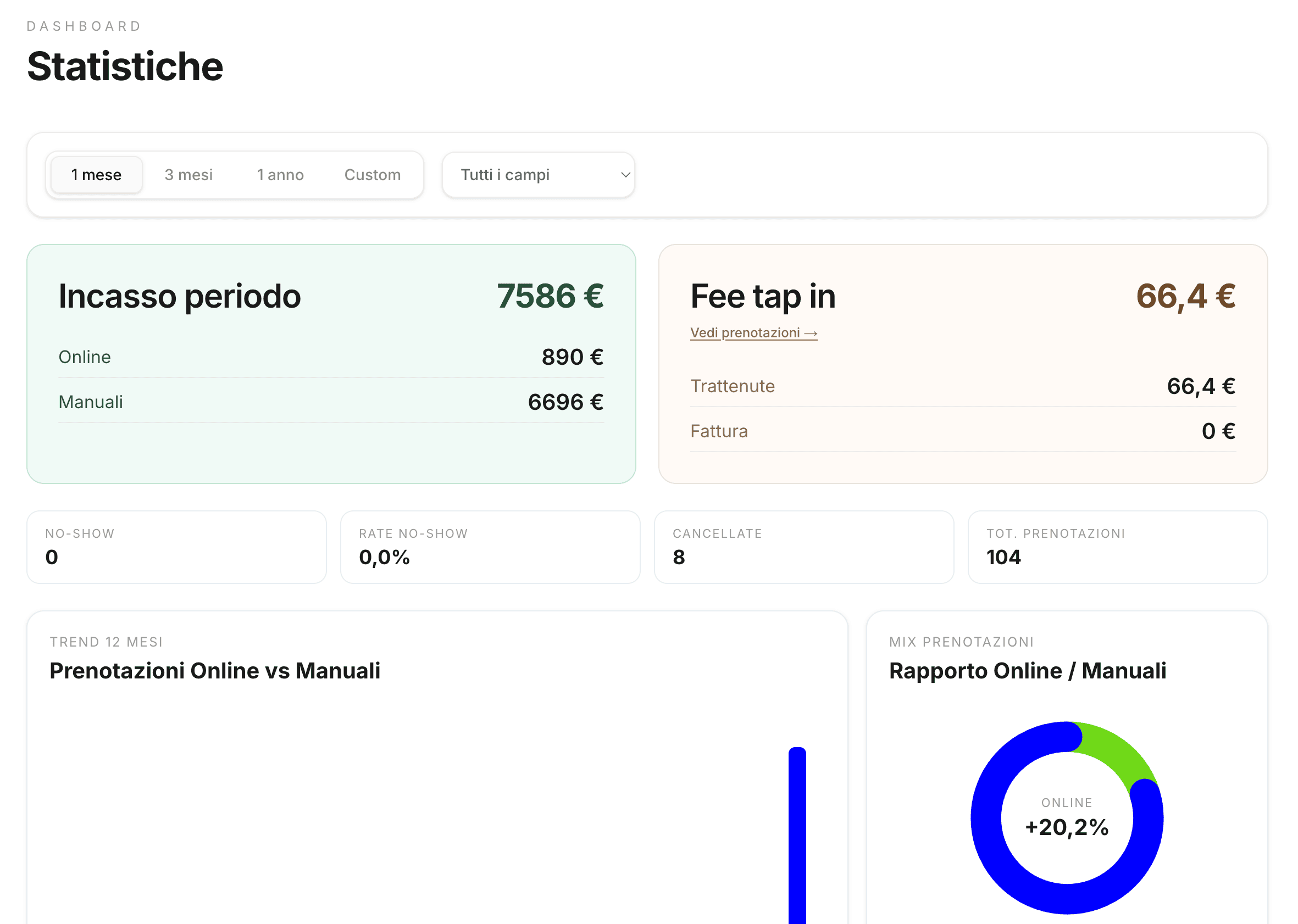Click the 7586 € Incasso periodo total

pos(550,296)
